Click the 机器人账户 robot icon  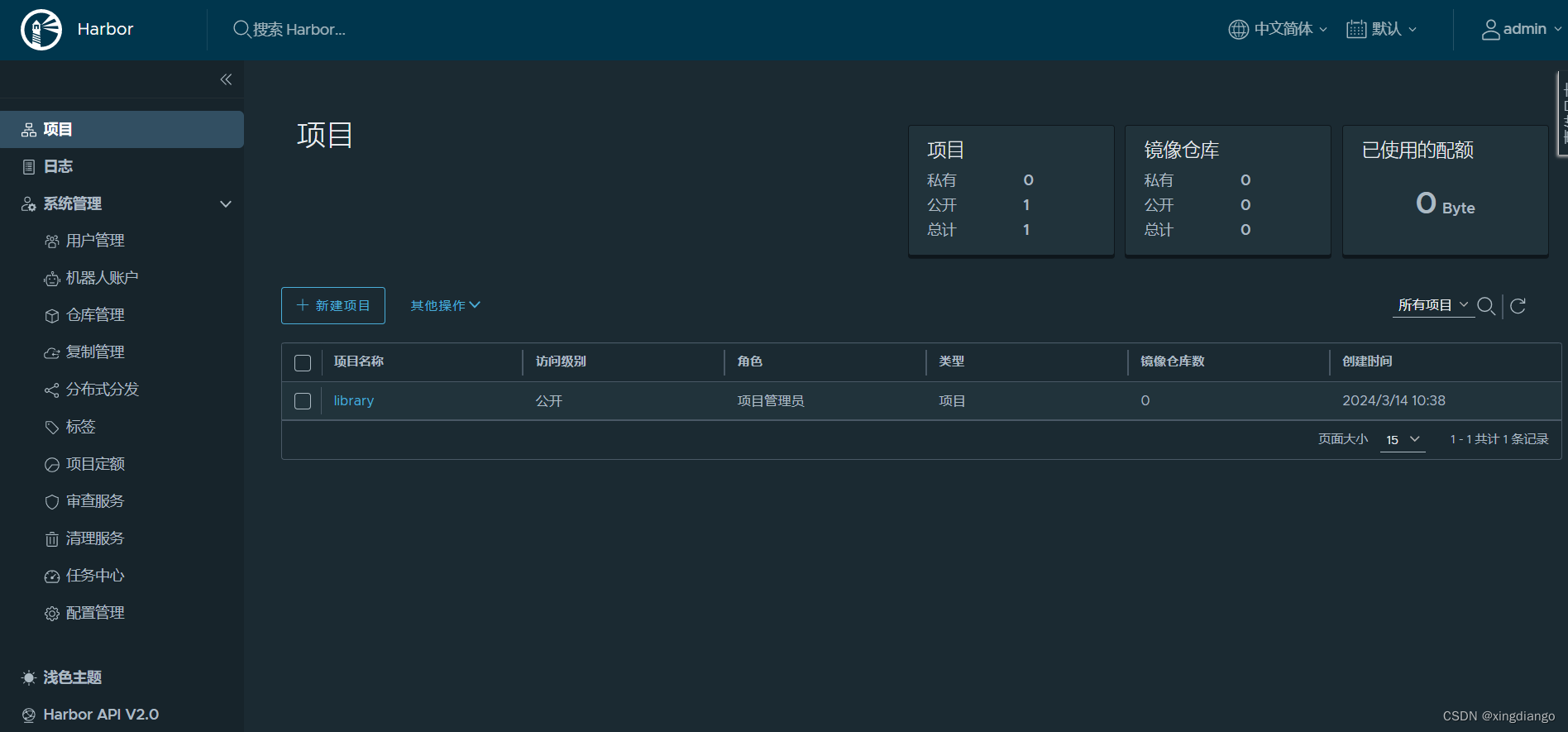pyautogui.click(x=51, y=279)
